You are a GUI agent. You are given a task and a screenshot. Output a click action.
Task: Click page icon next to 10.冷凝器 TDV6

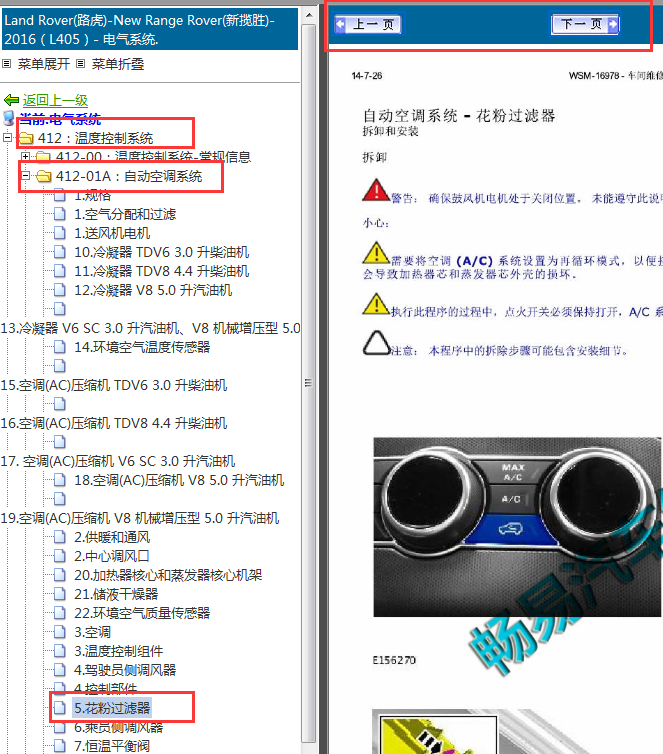click(x=60, y=252)
